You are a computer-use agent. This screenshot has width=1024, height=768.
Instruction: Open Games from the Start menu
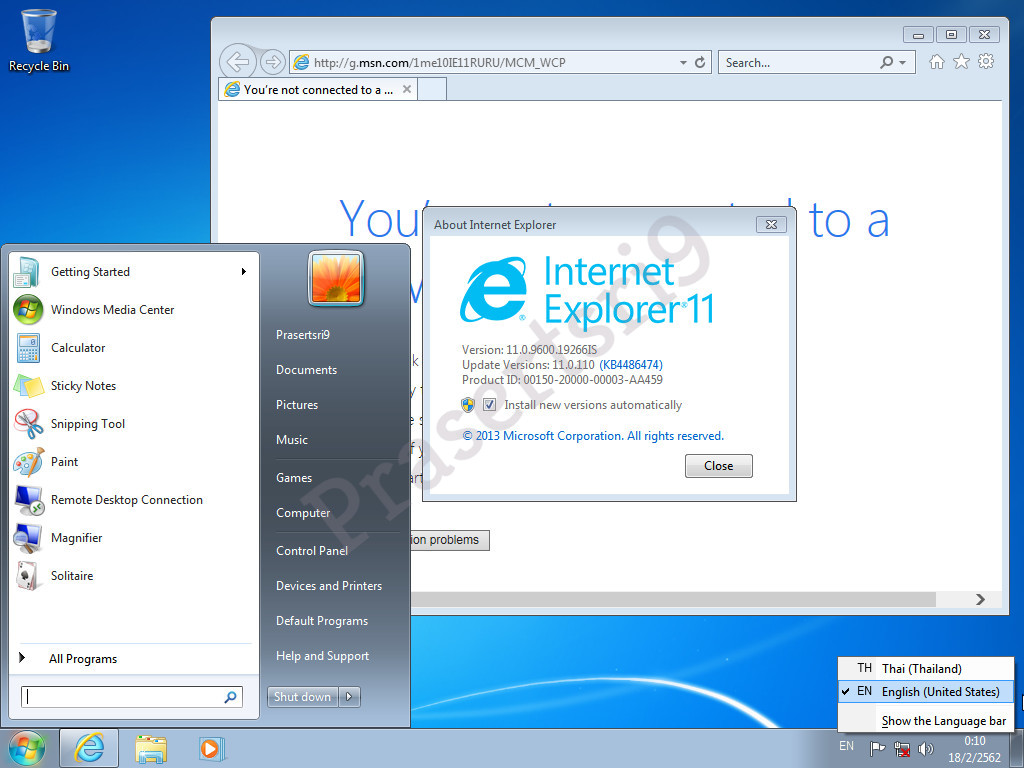click(294, 478)
